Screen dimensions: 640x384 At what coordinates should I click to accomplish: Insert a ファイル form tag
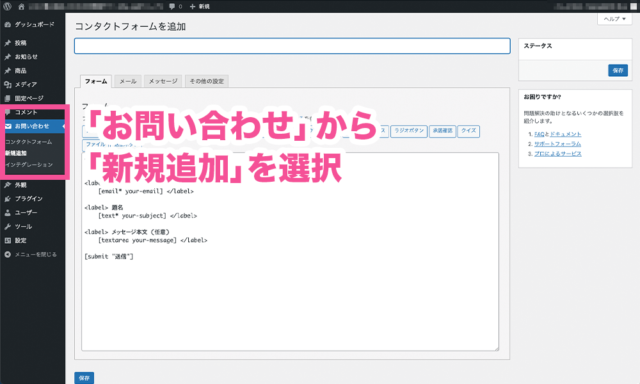96,145
